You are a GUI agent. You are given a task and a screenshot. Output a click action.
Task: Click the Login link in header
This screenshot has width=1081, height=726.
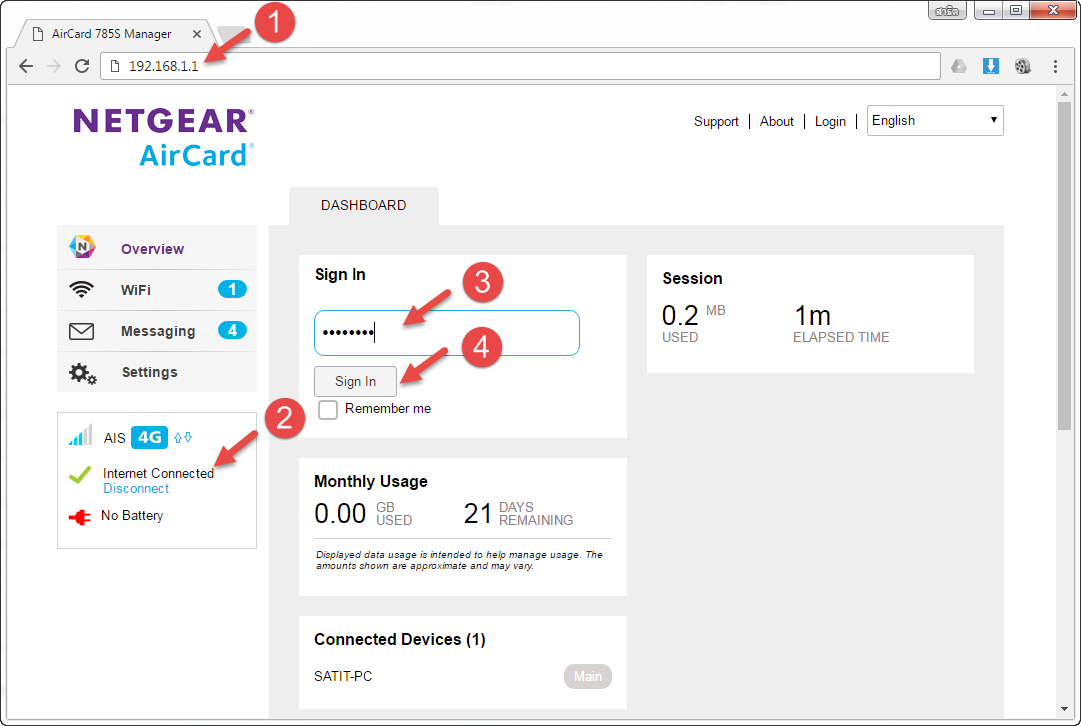(x=830, y=121)
